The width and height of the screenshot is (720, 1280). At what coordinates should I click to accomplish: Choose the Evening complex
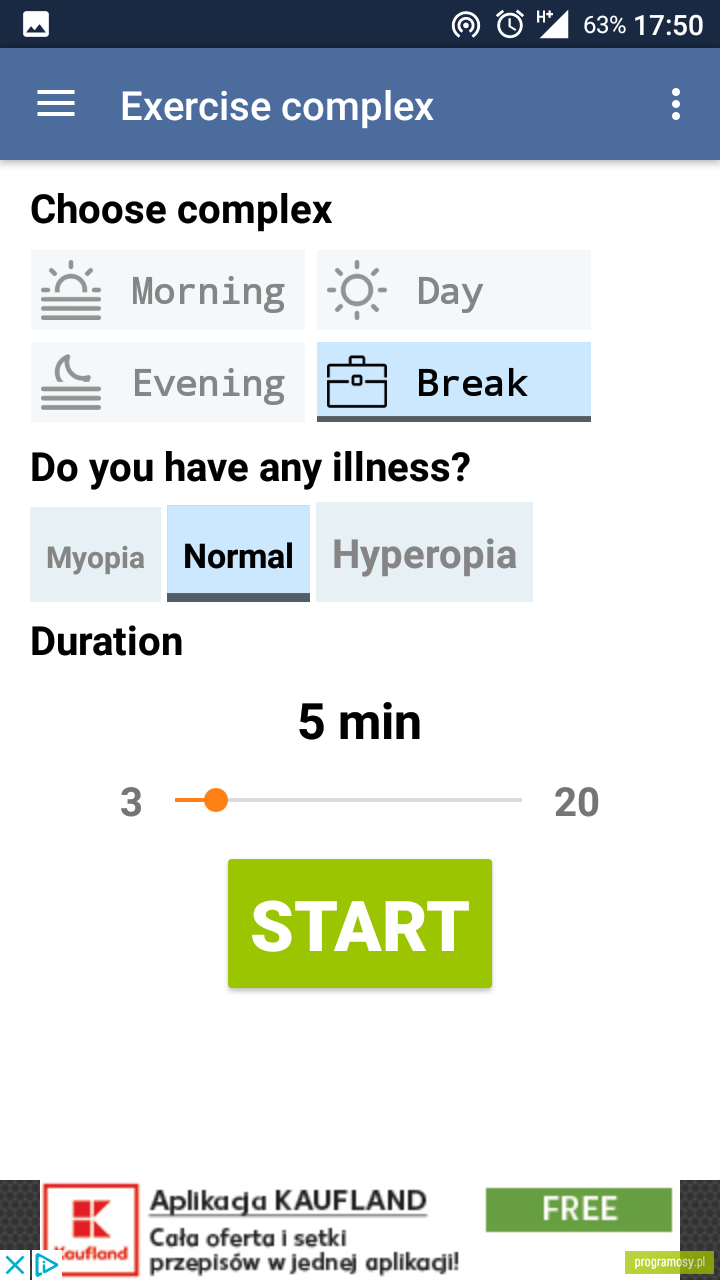tap(168, 382)
